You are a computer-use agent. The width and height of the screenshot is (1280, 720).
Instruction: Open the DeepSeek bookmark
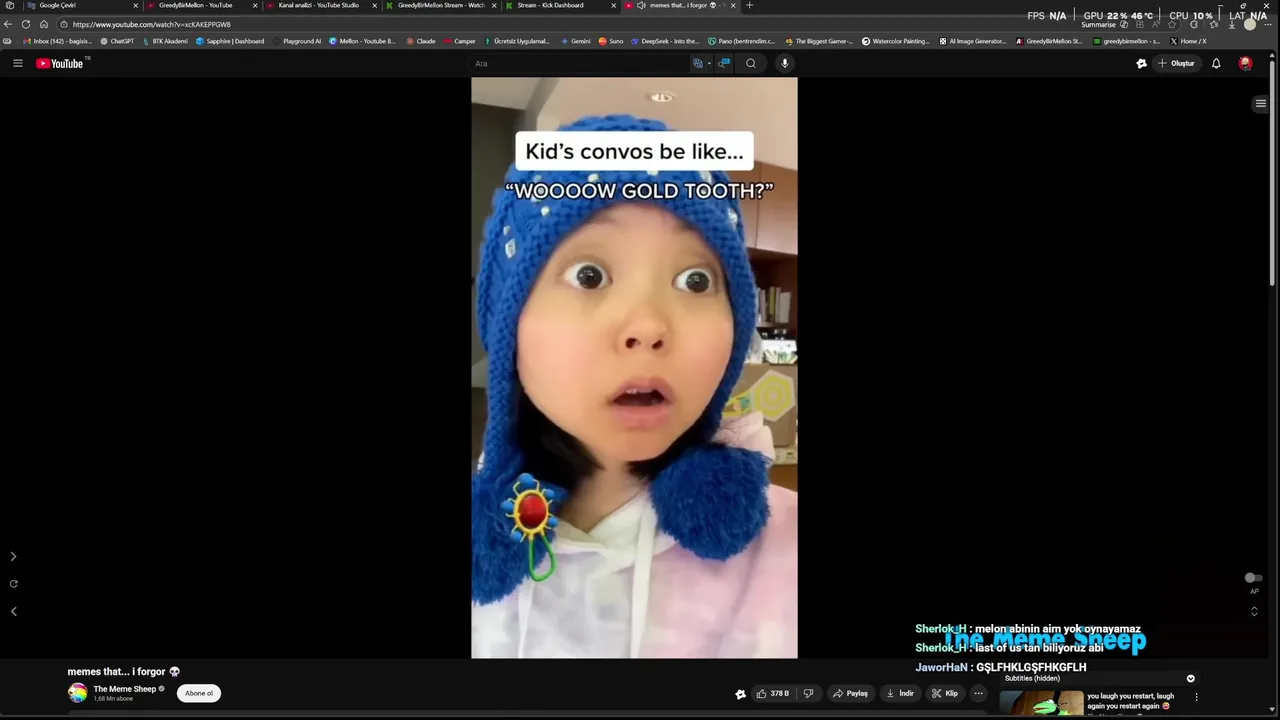665,41
